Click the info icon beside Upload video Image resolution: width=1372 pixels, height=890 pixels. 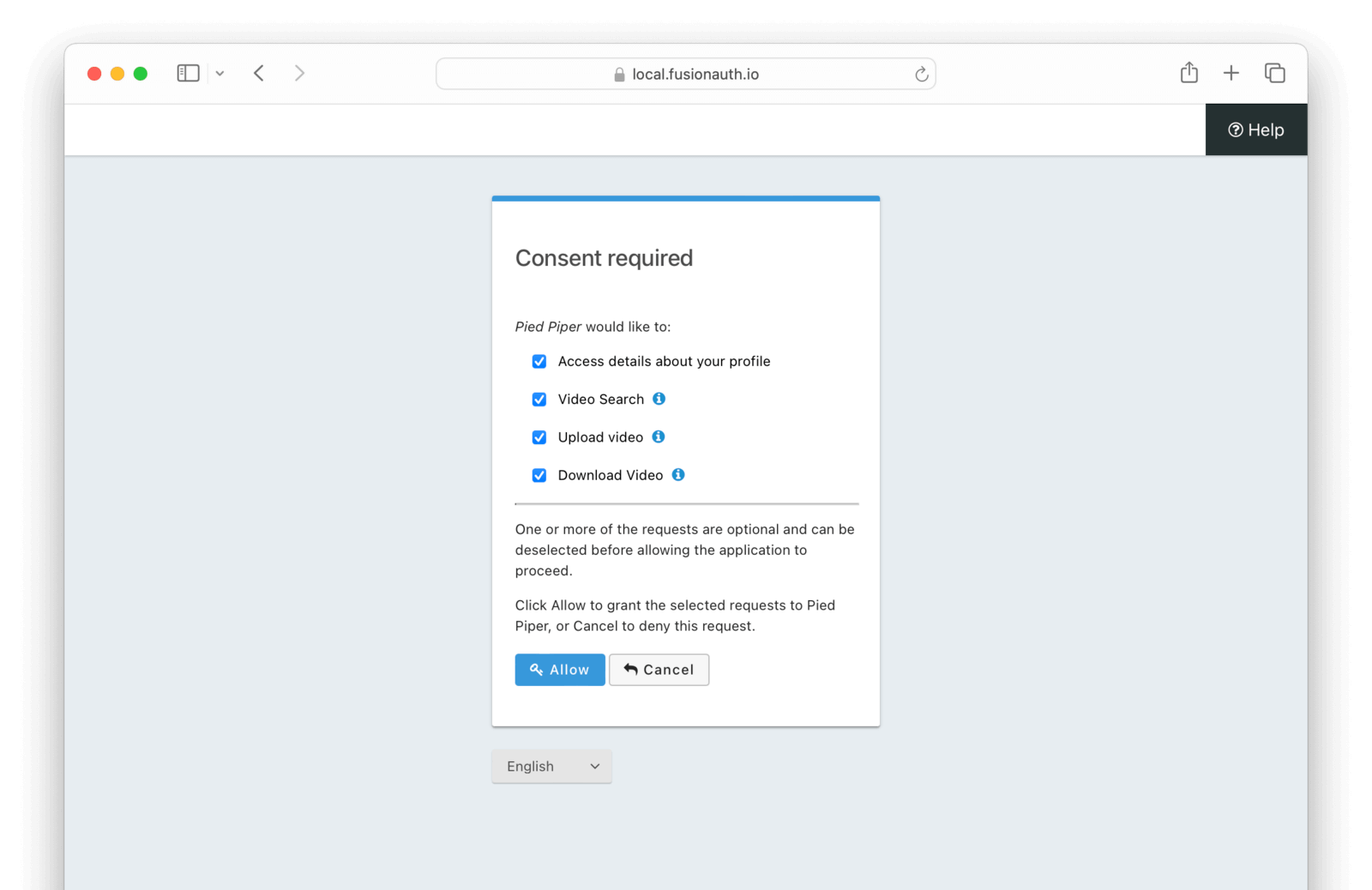[x=658, y=436]
